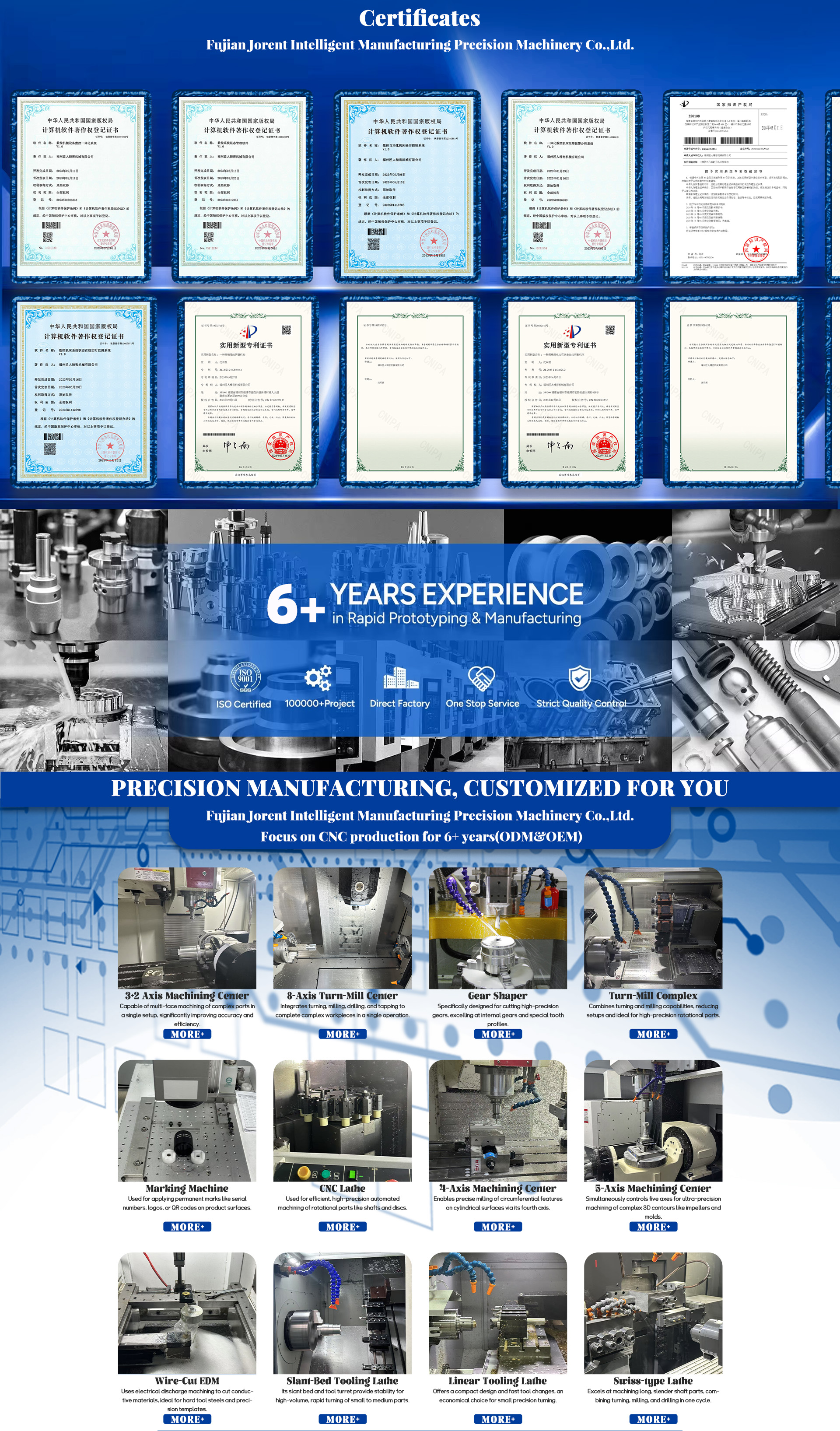Viewport: 840px width, 1431px height.
Task: Click the Linear Tooling Lathe title
Action: coord(498,1381)
